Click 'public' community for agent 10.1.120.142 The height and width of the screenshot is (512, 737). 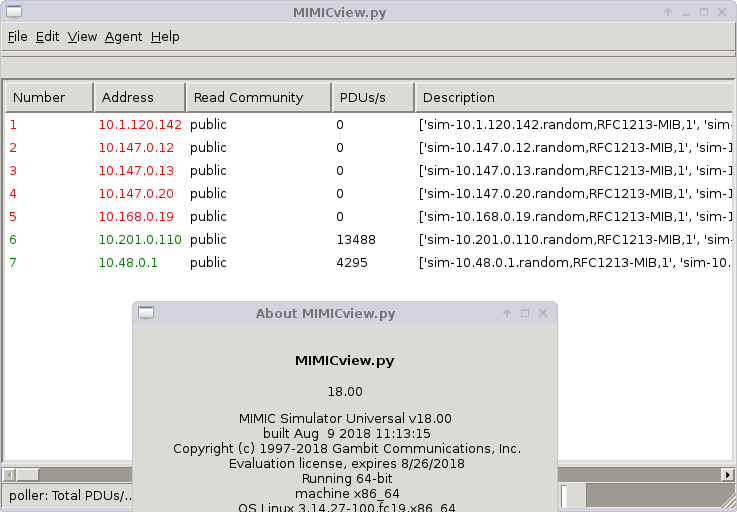208,125
